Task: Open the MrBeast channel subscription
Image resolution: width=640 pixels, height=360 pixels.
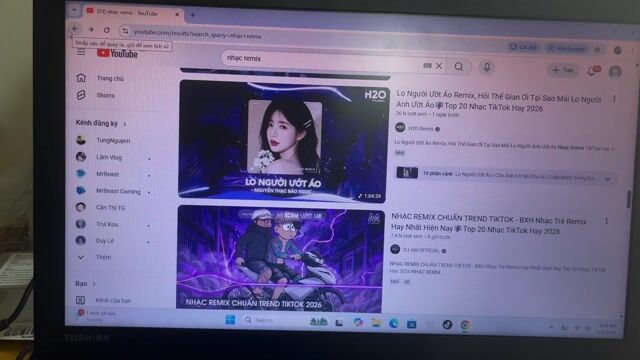Action: point(107,174)
